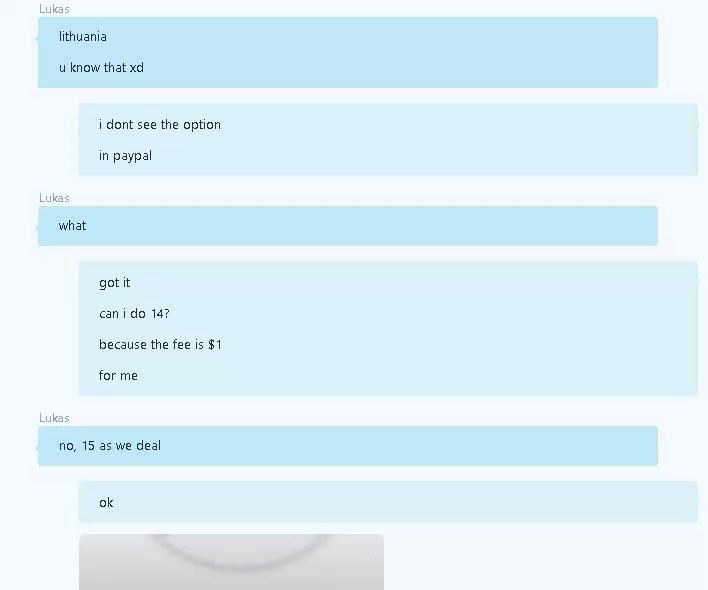Click the Lukas name above 'lithuania' message
Screen dimensions: 708x590
pos(54,9)
